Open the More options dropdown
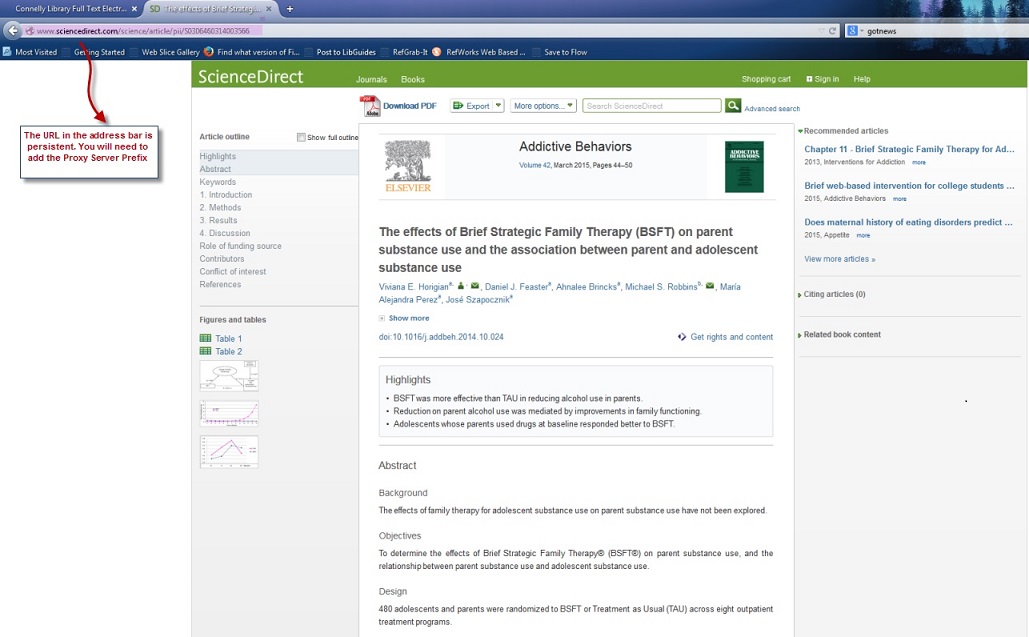This screenshot has width=1029, height=637. pyautogui.click(x=543, y=106)
